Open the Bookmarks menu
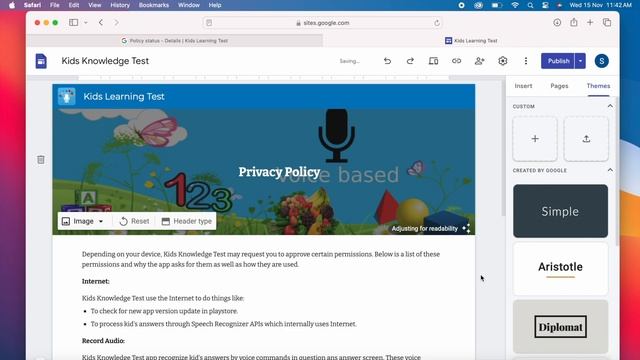The width and height of the screenshot is (640, 360). coord(154,5)
